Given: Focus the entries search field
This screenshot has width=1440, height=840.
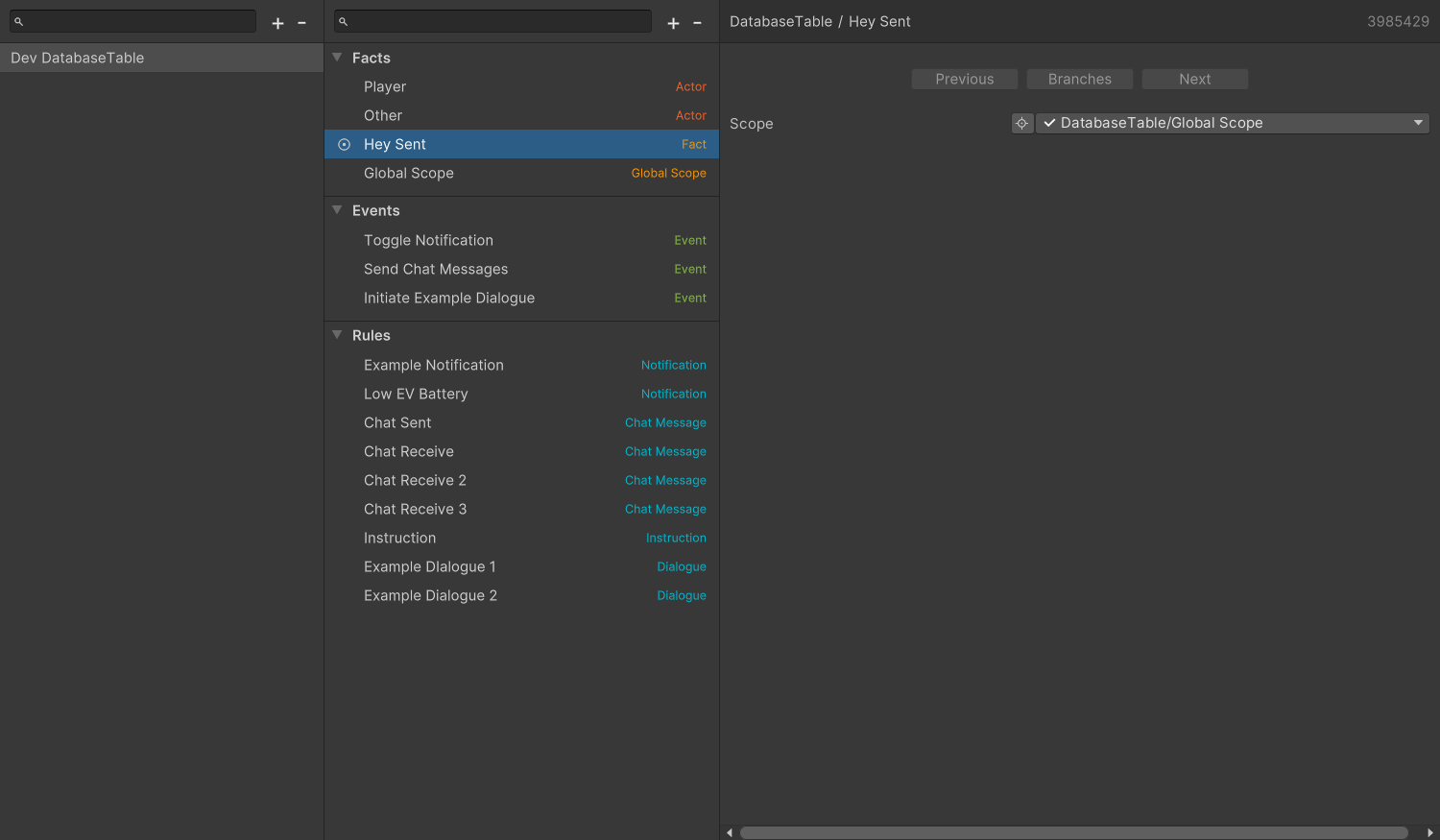Looking at the screenshot, I should coord(492,21).
